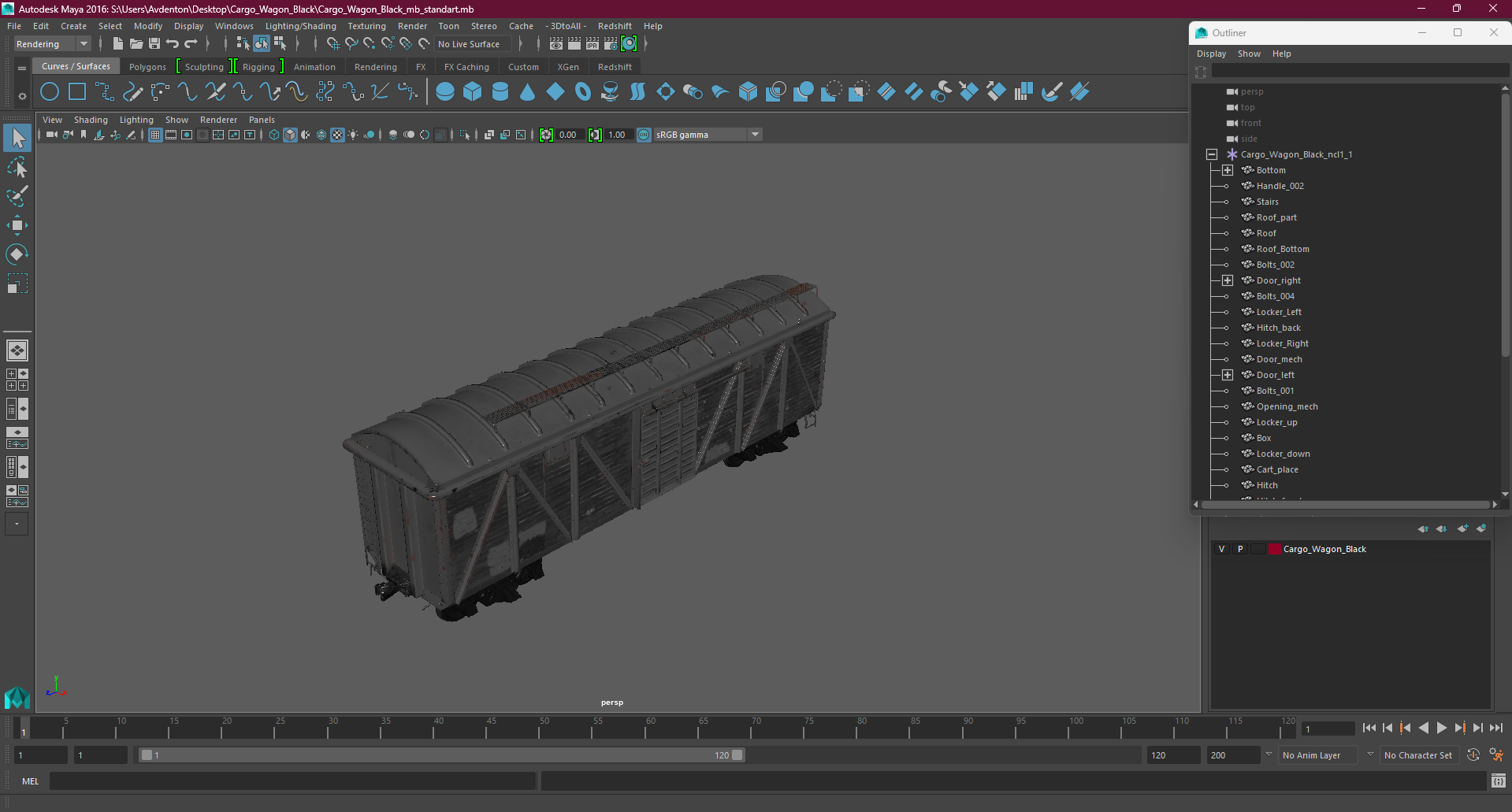Open animation preferences icon
The height and width of the screenshot is (812, 1512).
coord(1496,755)
